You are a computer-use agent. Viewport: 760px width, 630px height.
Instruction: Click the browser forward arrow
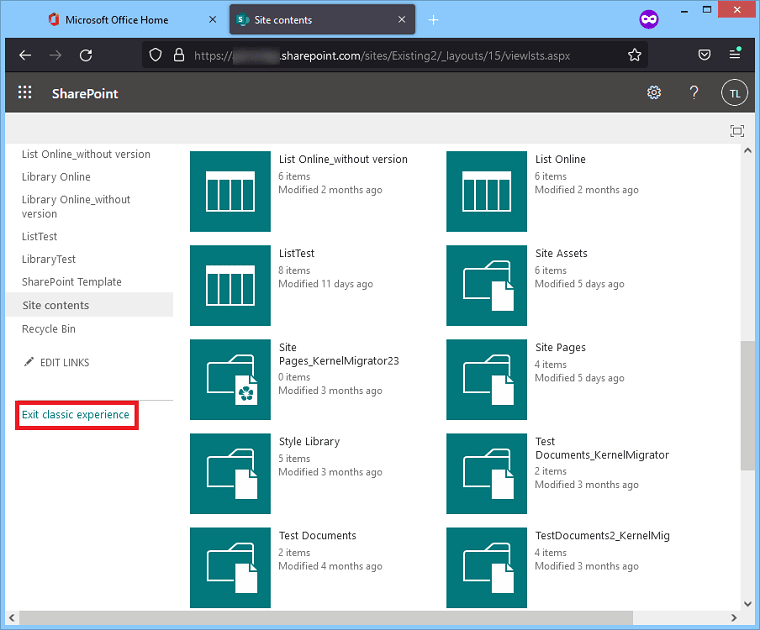click(x=55, y=55)
